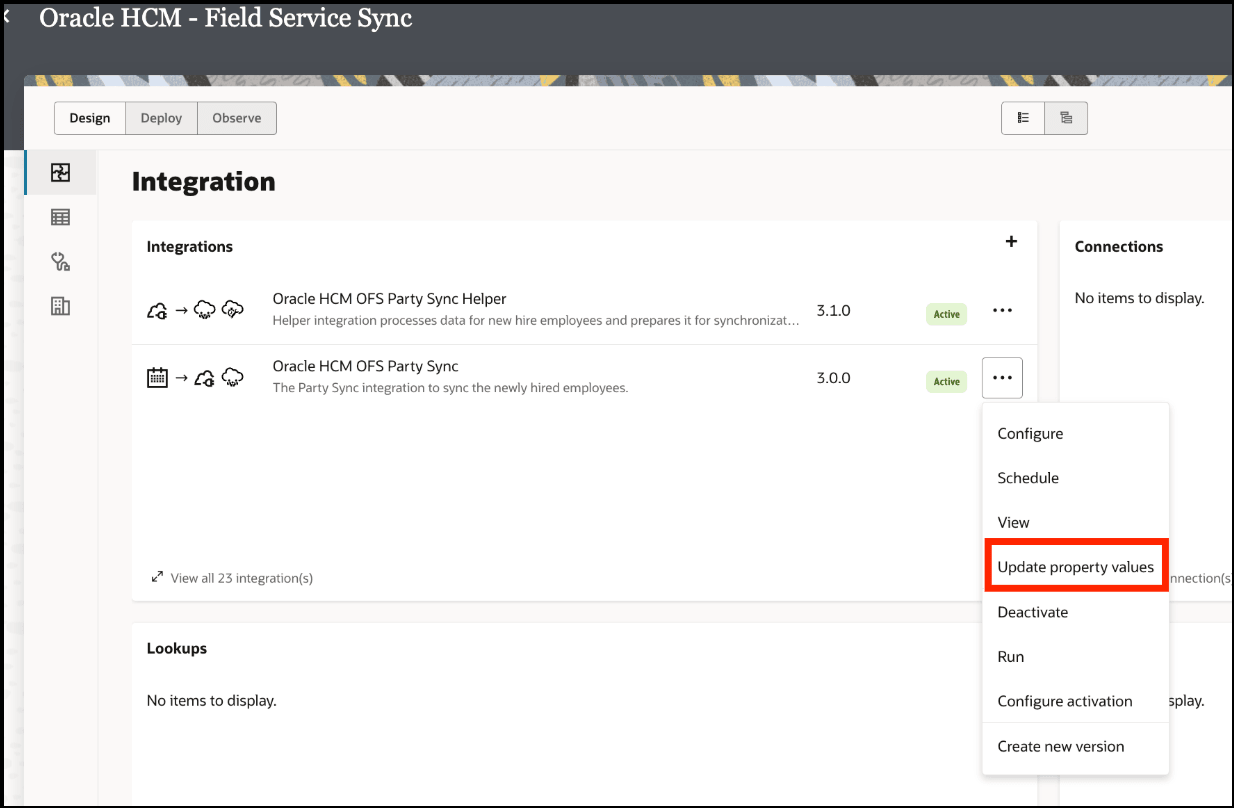
Task: Open the building sidebar icon
Action: (x=60, y=306)
